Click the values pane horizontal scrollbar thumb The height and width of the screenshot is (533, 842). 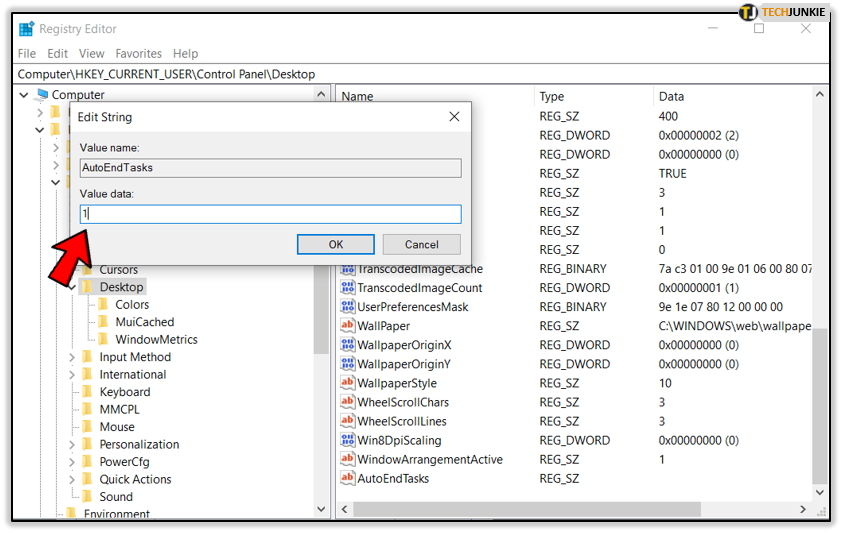click(x=527, y=509)
